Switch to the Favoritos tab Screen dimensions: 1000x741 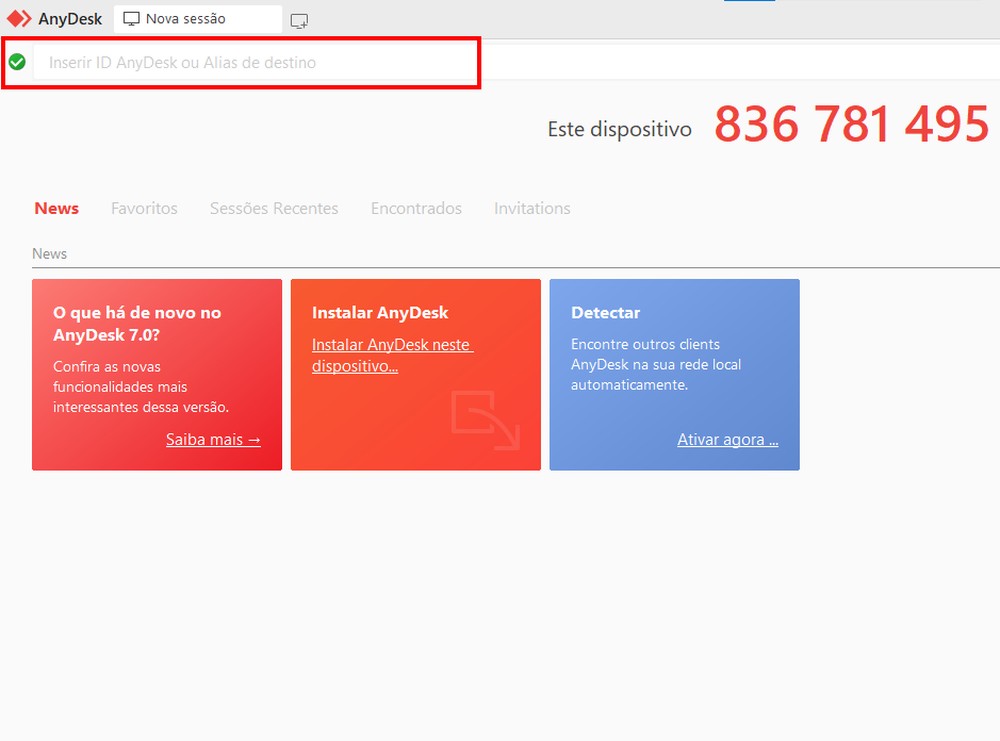(143, 208)
